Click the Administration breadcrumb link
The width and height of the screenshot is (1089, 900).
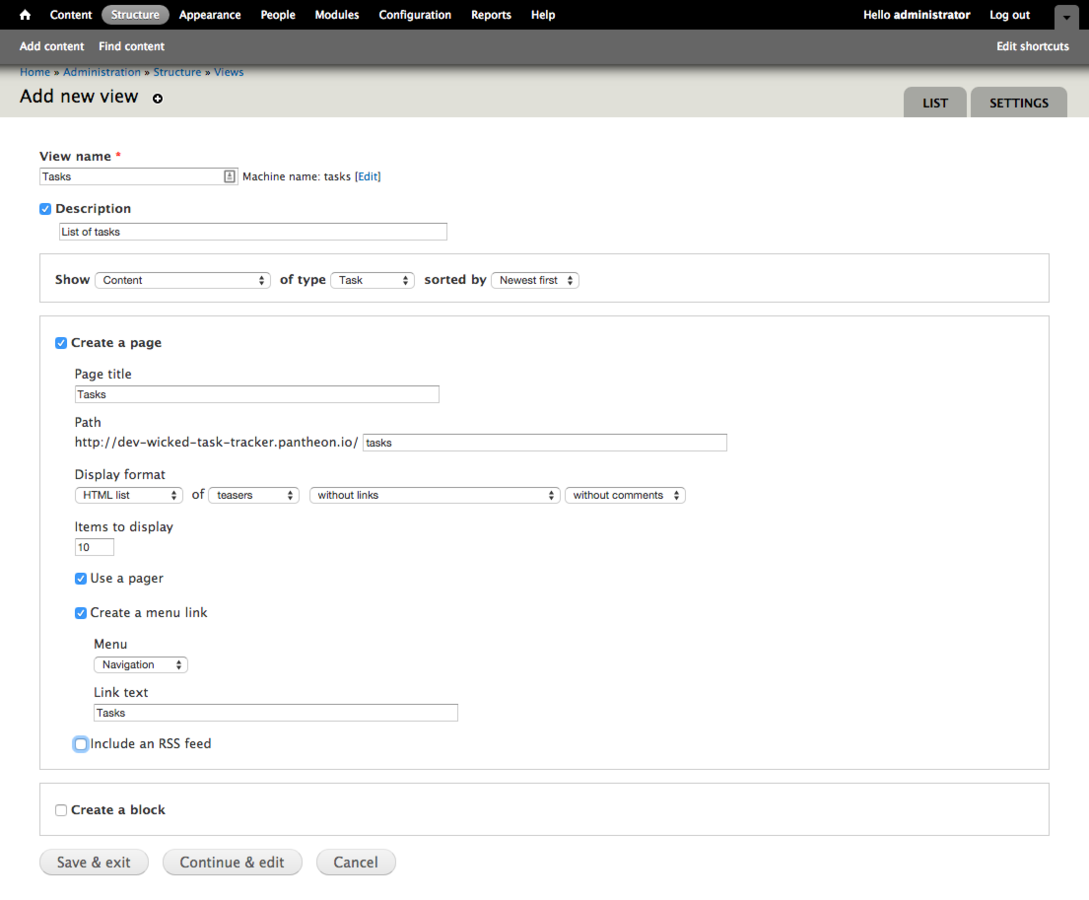pos(101,72)
